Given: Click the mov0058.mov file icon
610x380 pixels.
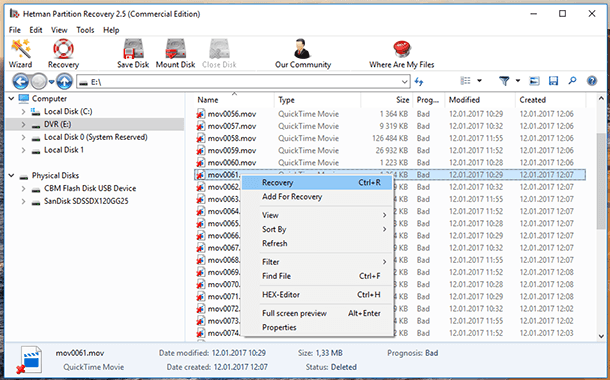Looking at the screenshot, I should pos(200,138).
